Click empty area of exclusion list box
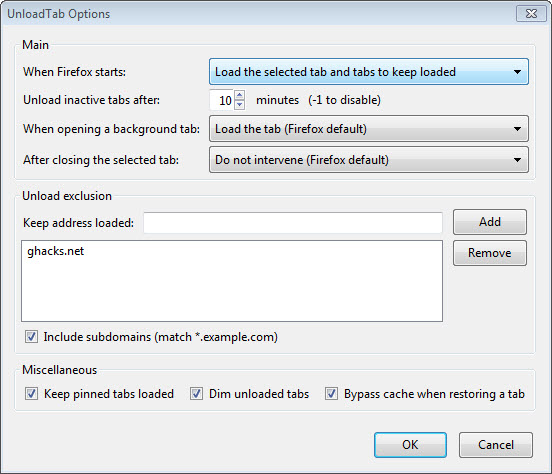Viewport: 552px width, 474px height. [x=232, y=292]
